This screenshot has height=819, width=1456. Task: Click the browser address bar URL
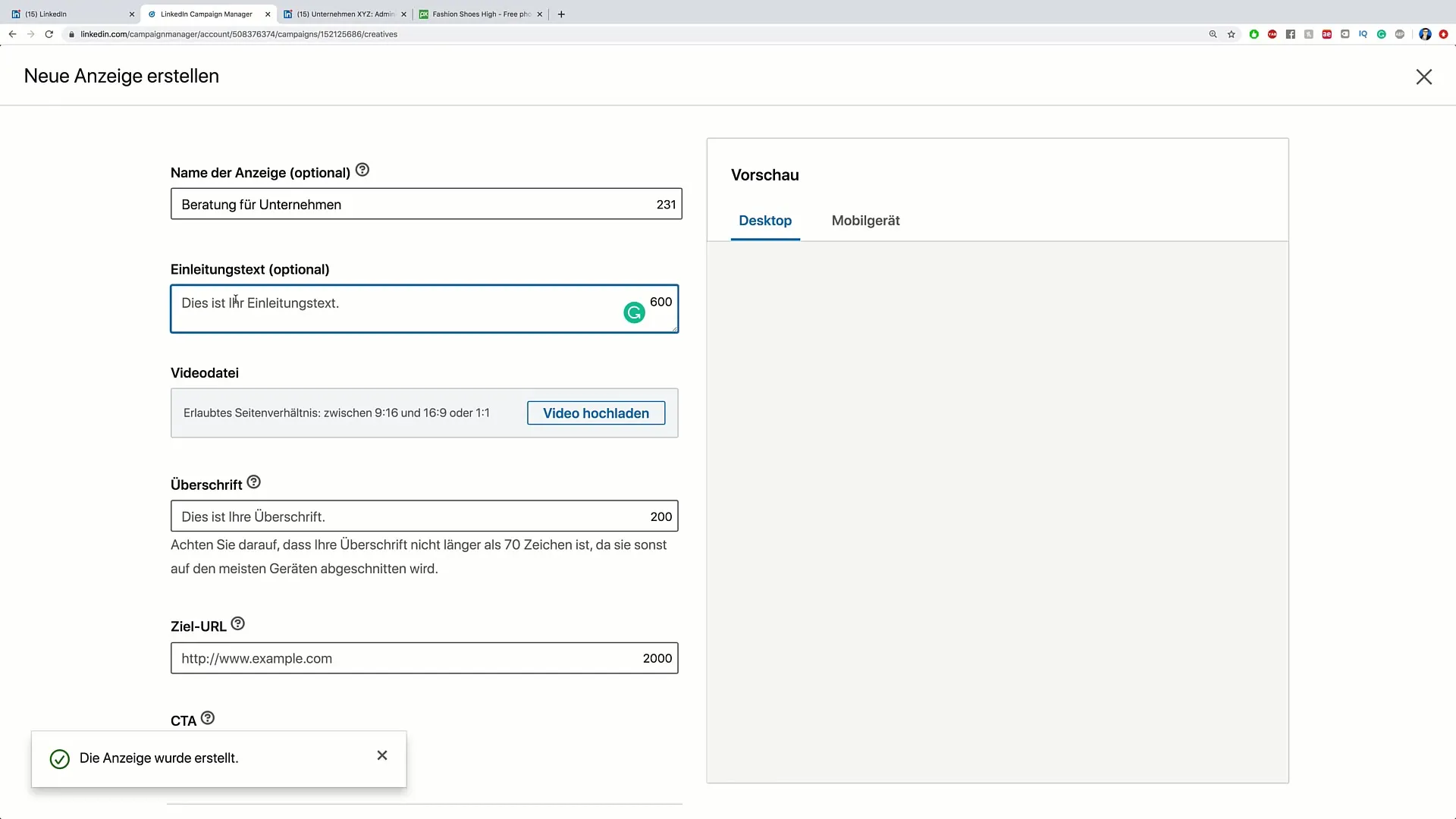click(x=239, y=34)
